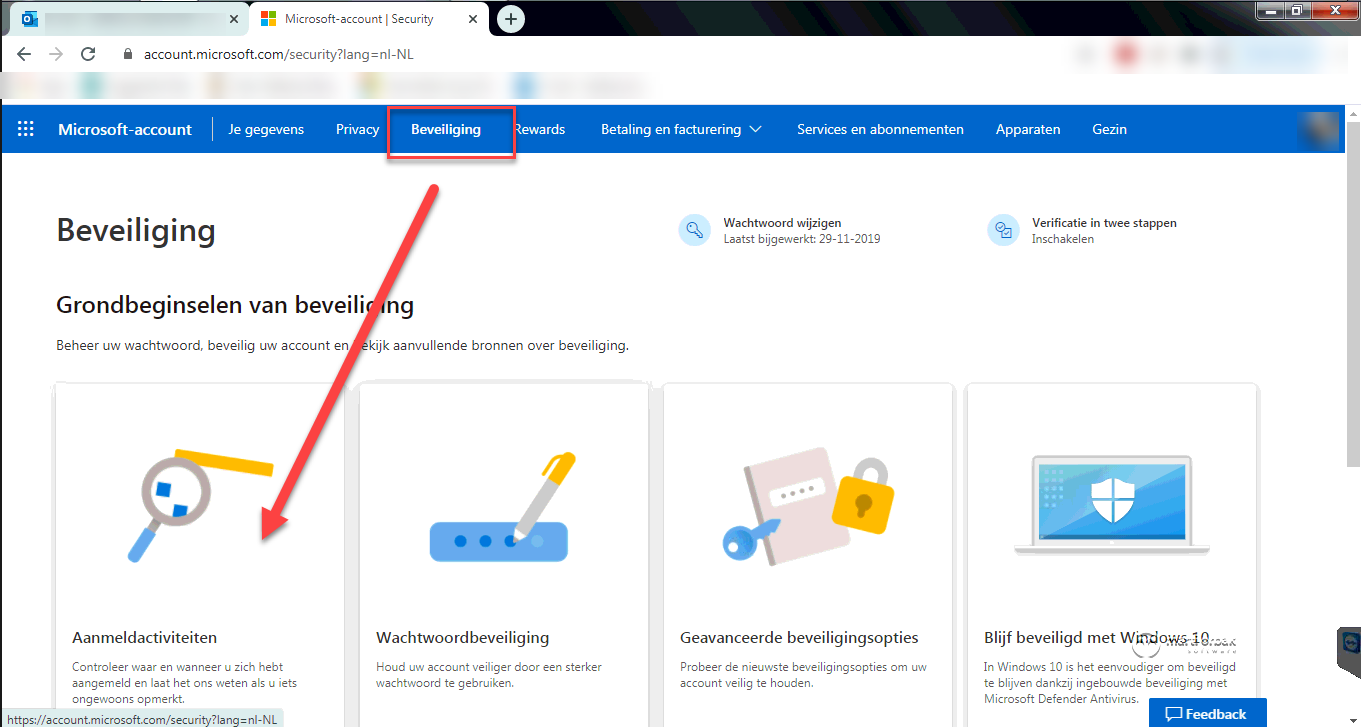
Task: Open Je gegevens menu item
Action: [x=266, y=129]
